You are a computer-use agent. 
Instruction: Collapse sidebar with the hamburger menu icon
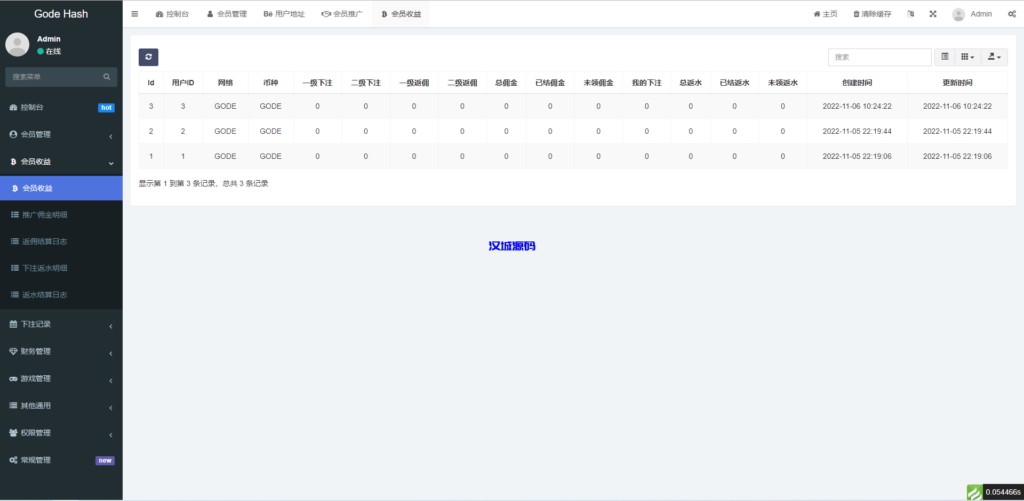135,14
